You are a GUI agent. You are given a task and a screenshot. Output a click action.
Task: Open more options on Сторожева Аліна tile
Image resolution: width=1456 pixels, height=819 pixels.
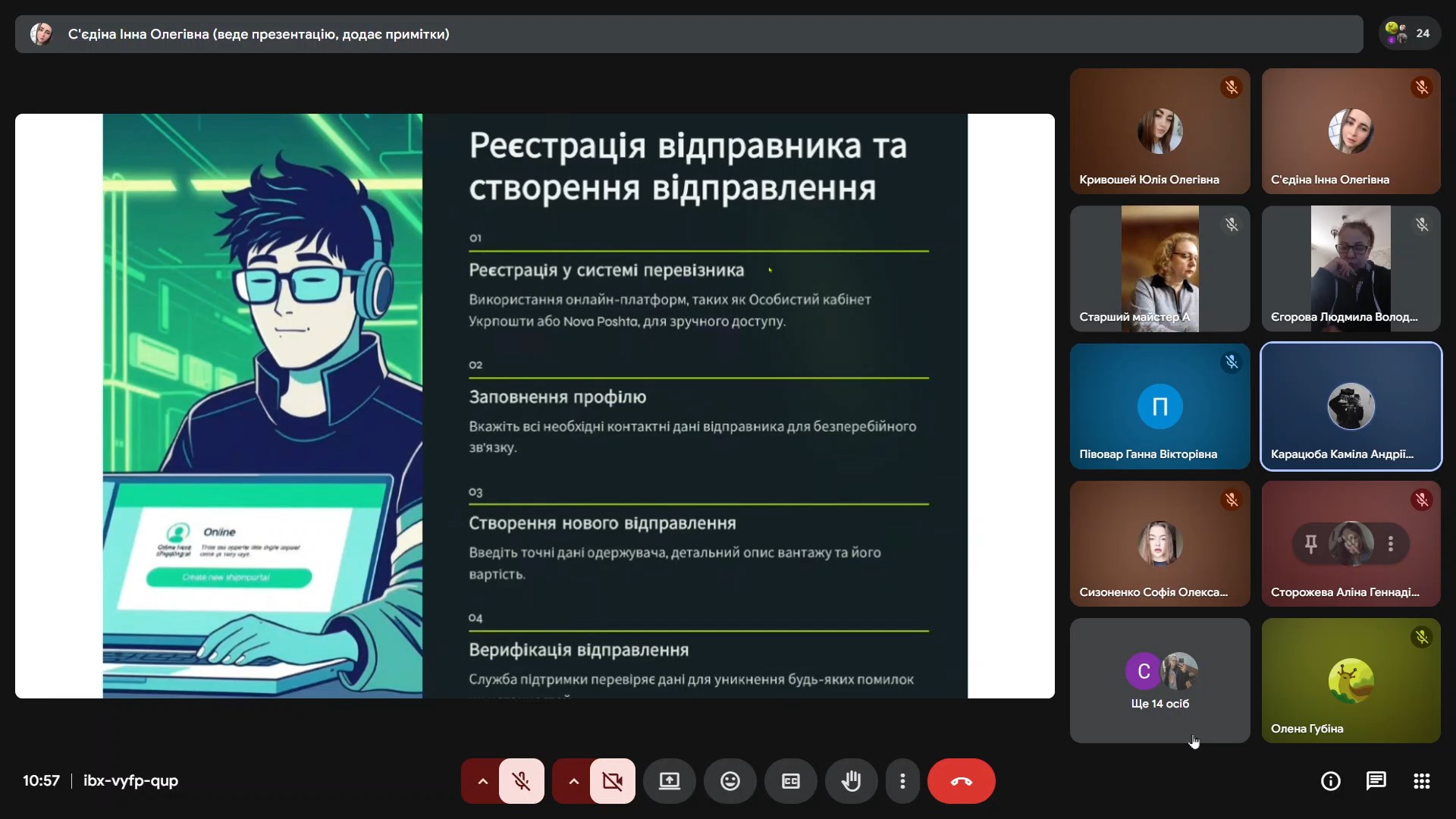point(1391,543)
